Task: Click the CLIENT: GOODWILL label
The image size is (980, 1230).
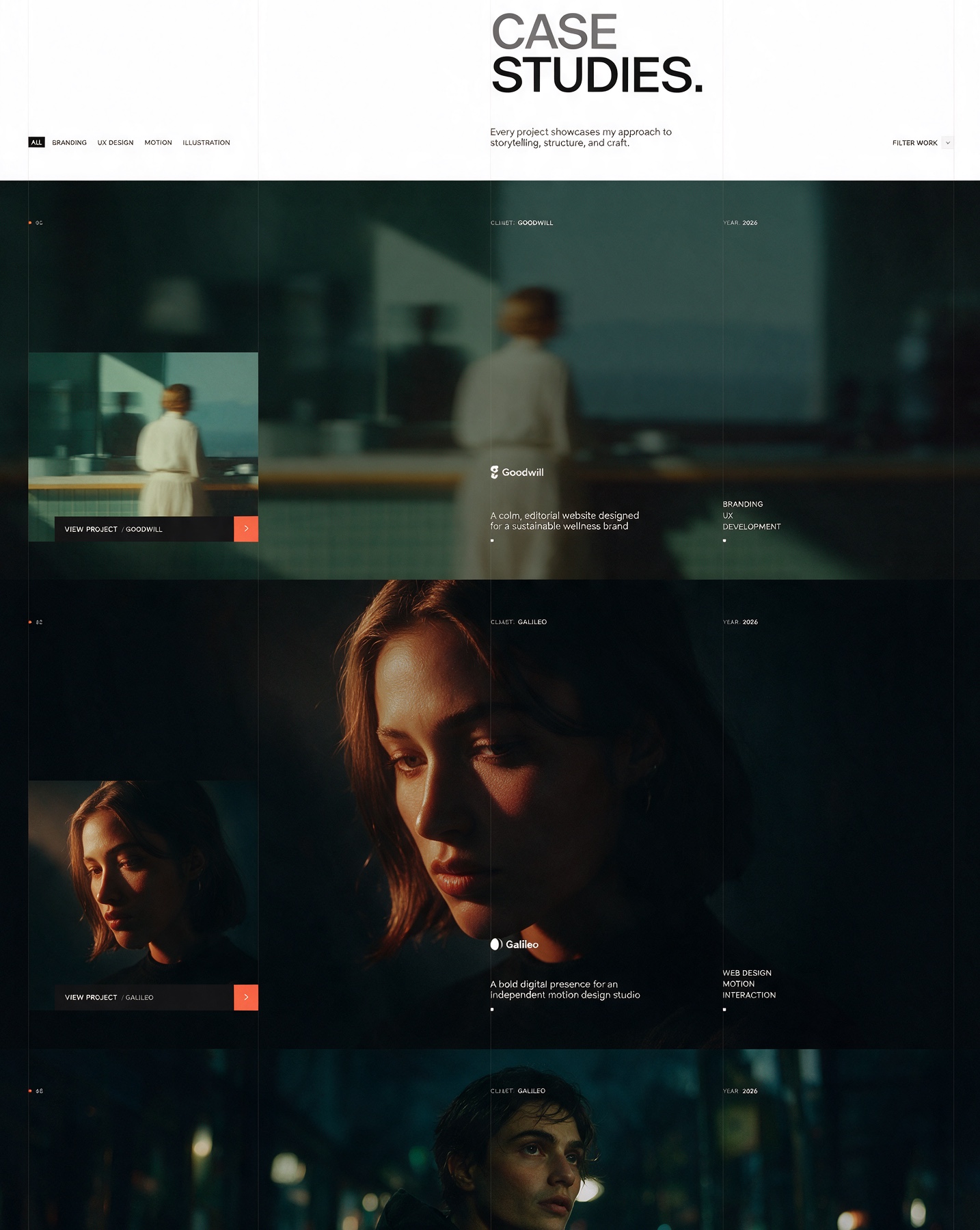Action: [x=522, y=223]
